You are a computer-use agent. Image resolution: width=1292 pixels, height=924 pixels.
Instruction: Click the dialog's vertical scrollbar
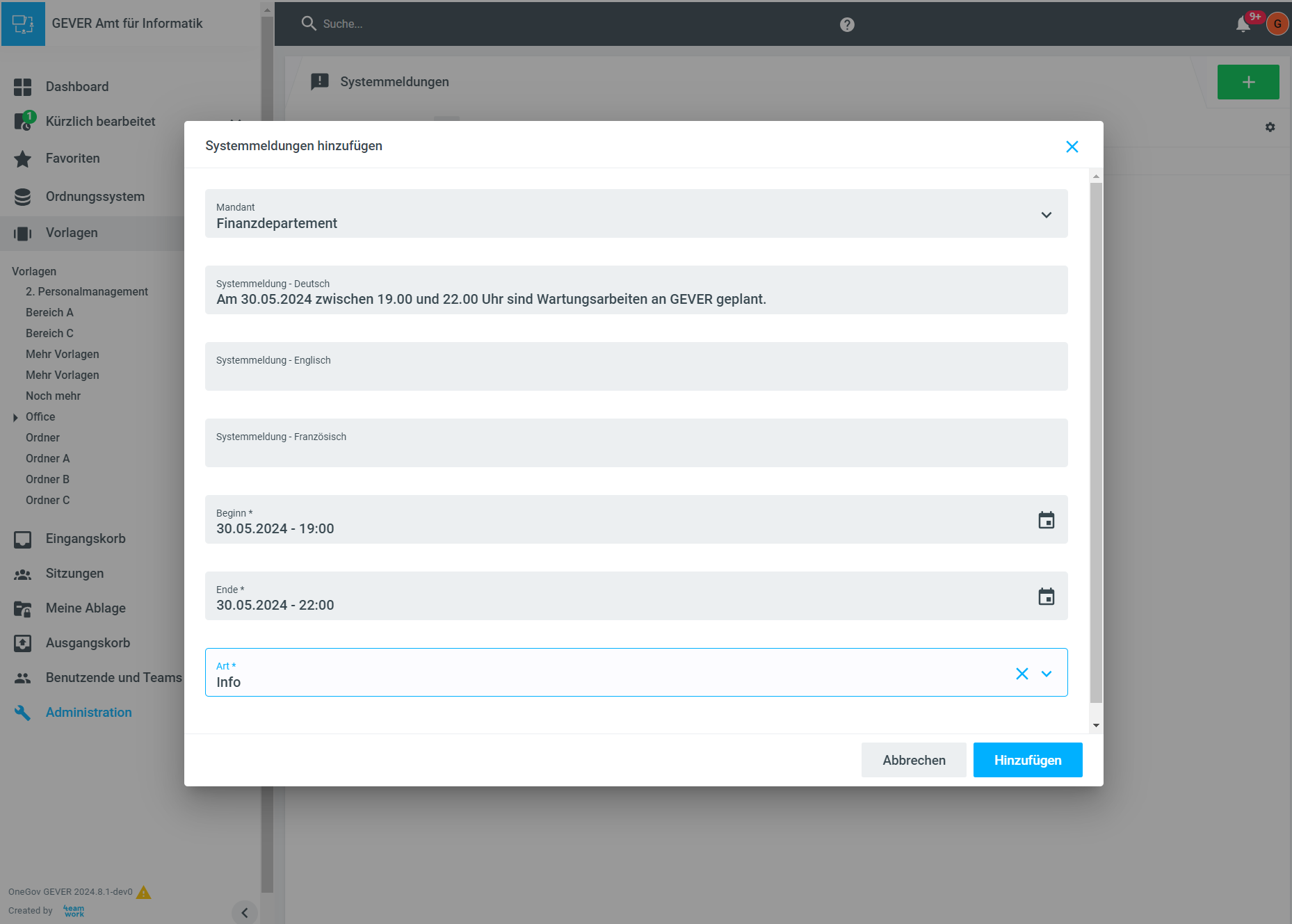[1096, 445]
